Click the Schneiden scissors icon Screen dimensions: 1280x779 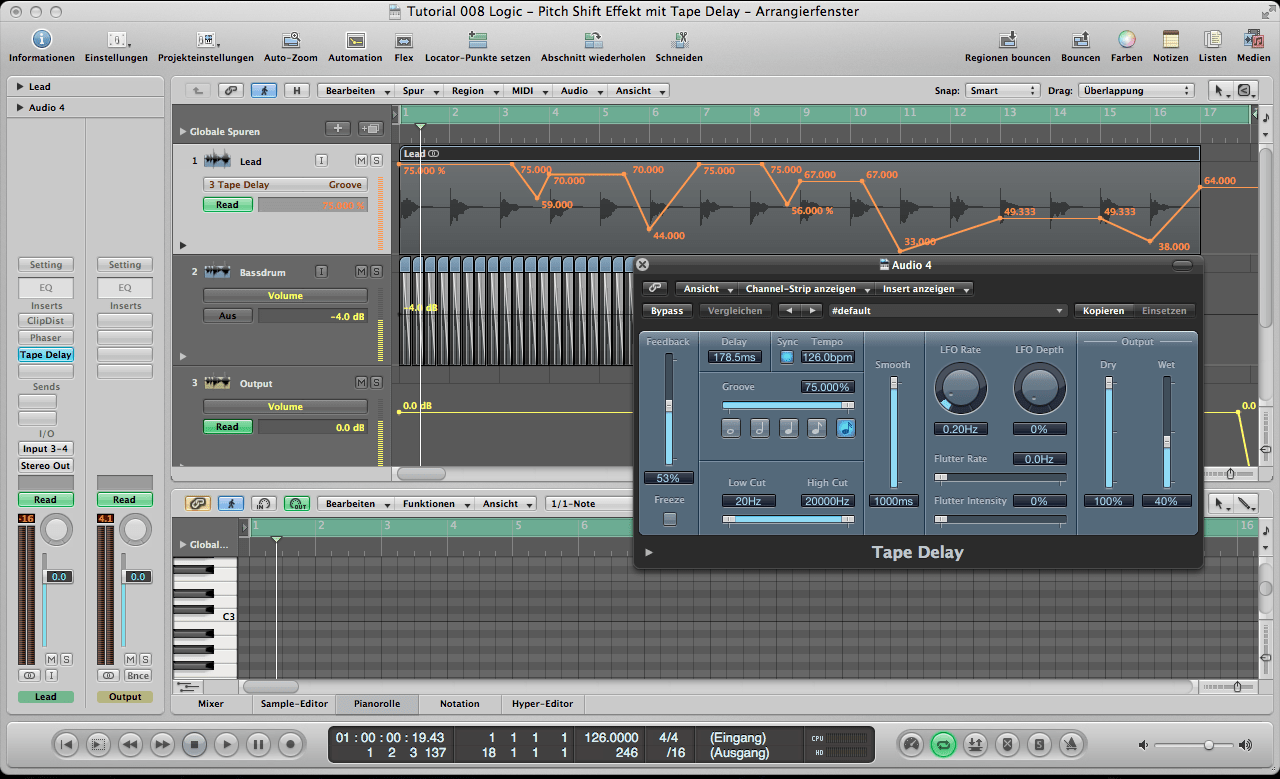click(679, 41)
